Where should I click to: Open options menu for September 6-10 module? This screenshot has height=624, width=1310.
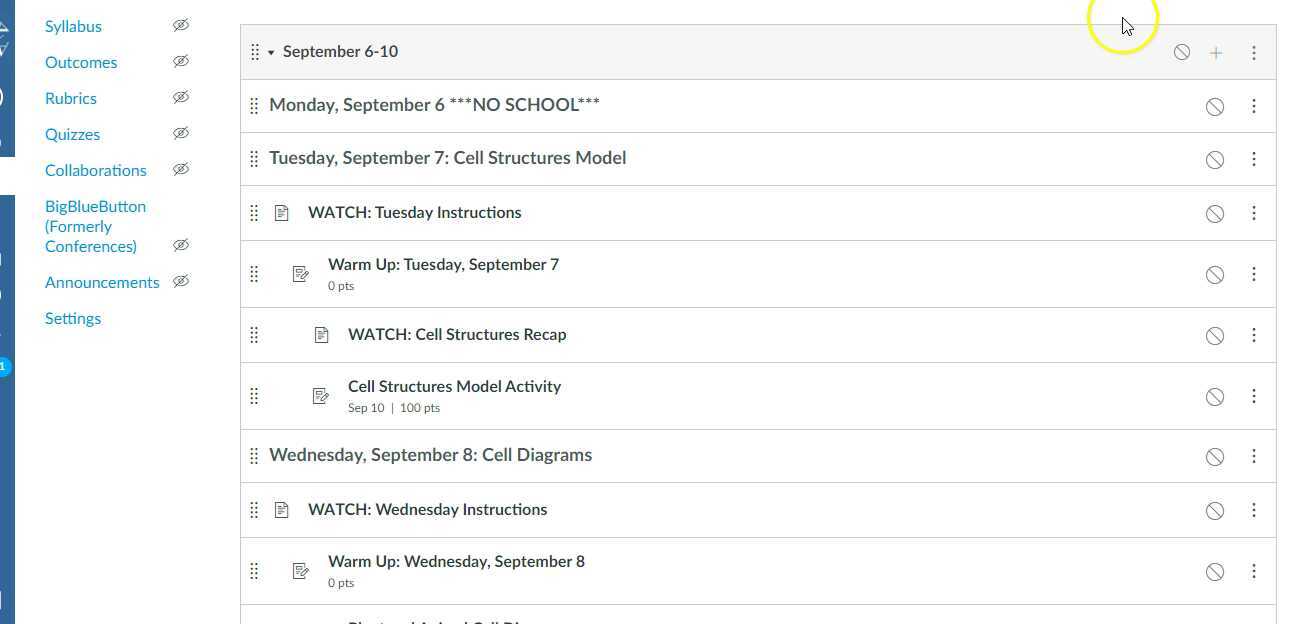pyautogui.click(x=1254, y=53)
